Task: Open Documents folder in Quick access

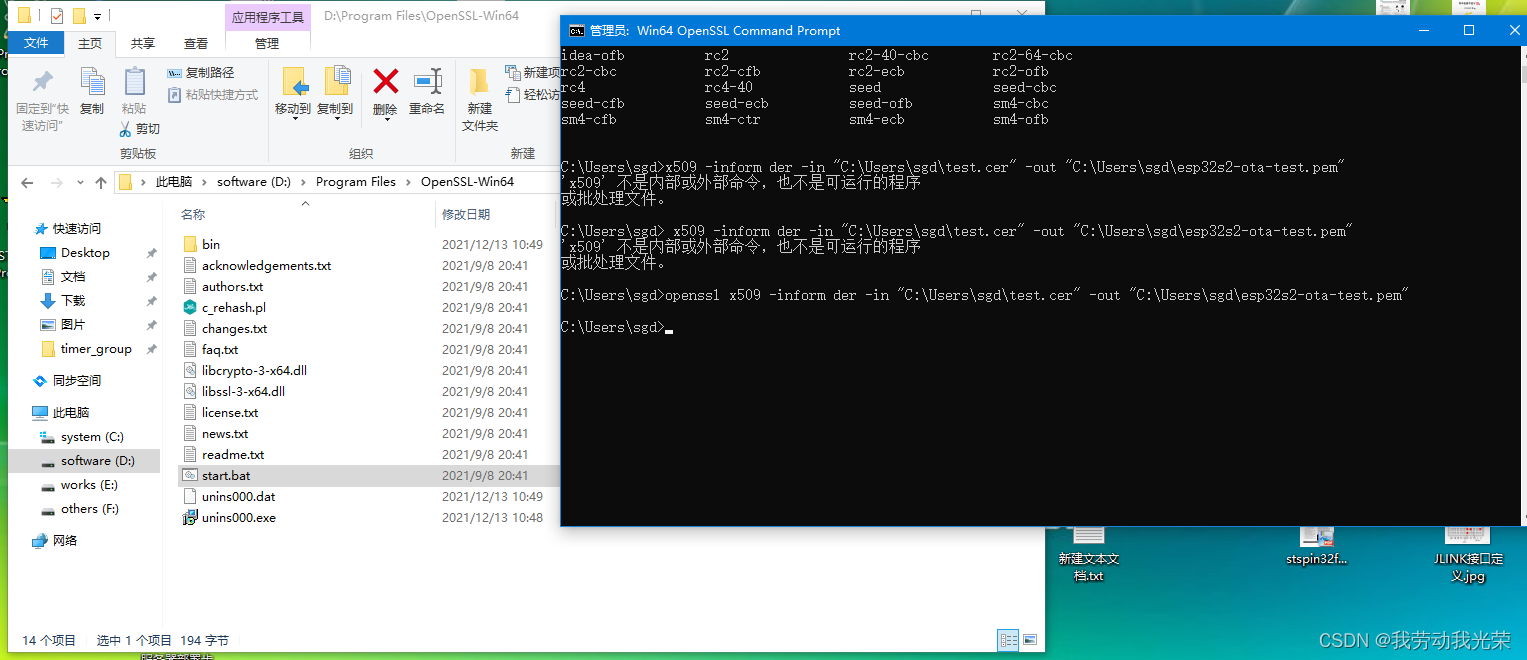Action: pyautogui.click(x=73, y=277)
